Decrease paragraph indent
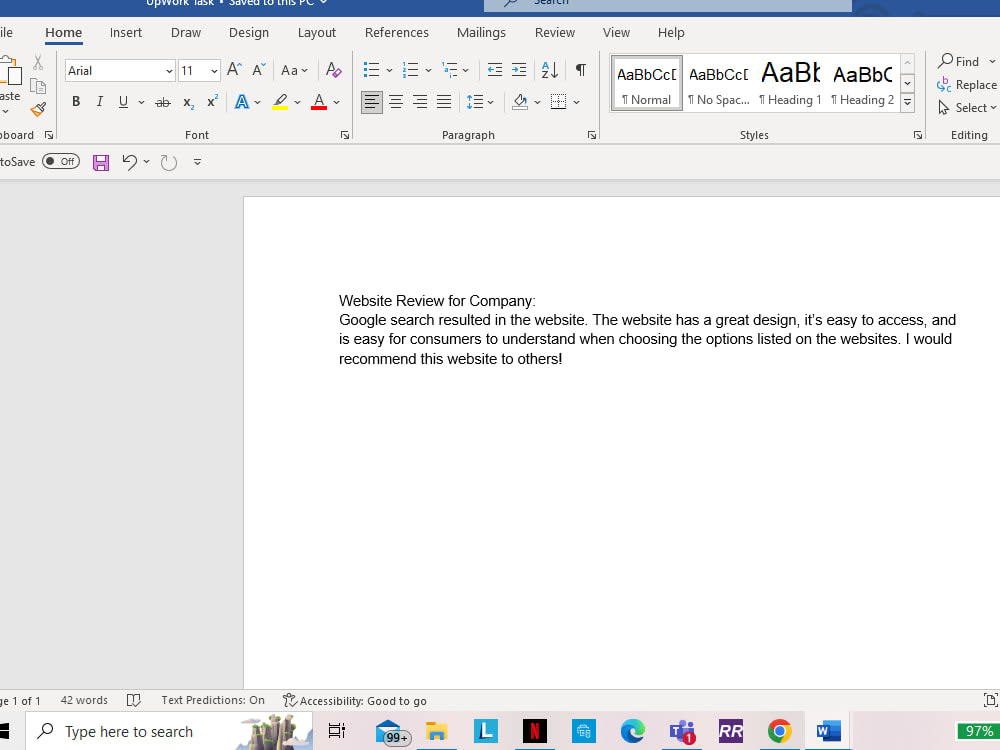Image resolution: width=1000 pixels, height=750 pixels. click(494, 70)
